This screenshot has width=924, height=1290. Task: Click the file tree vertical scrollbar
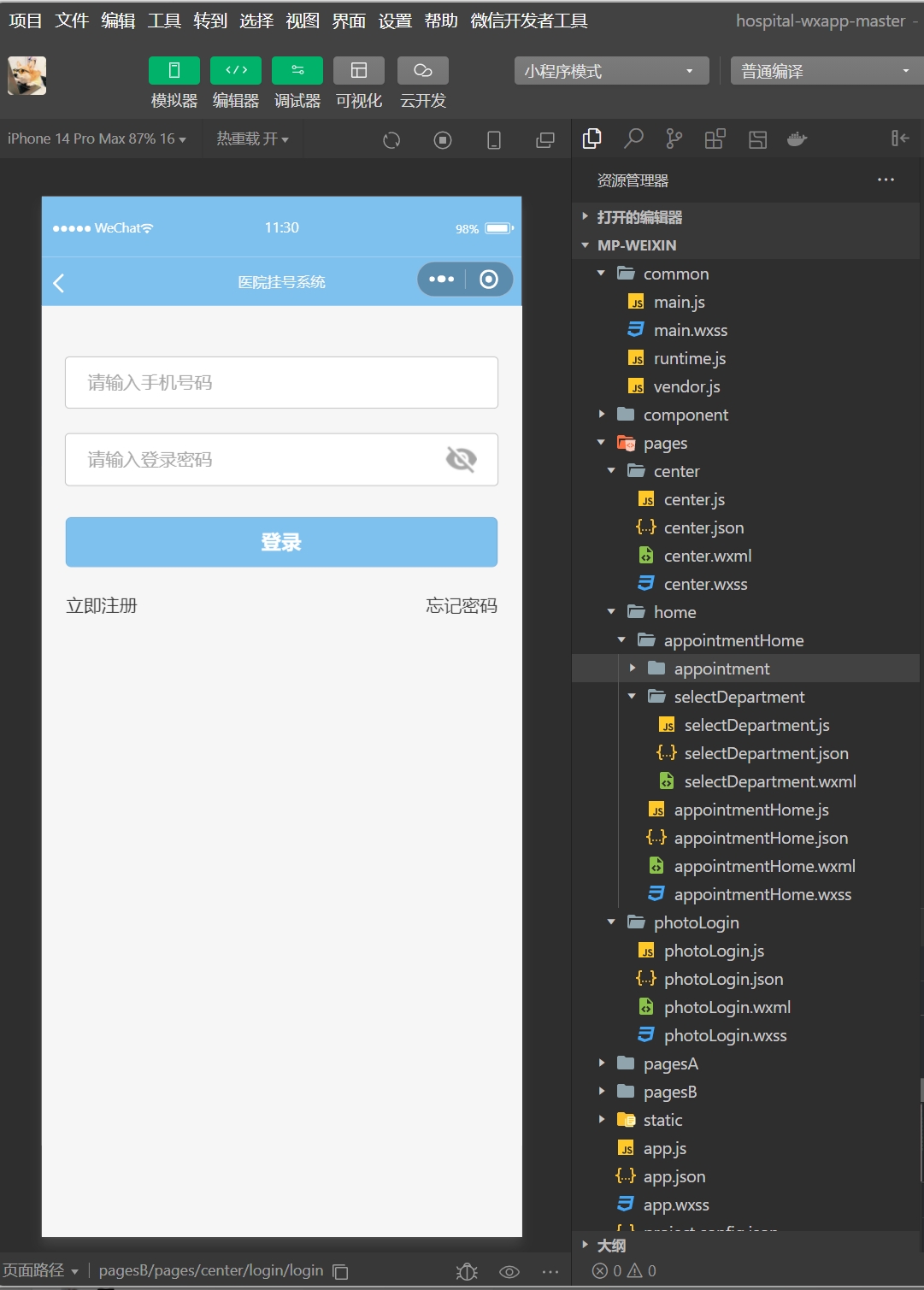click(x=921, y=1128)
